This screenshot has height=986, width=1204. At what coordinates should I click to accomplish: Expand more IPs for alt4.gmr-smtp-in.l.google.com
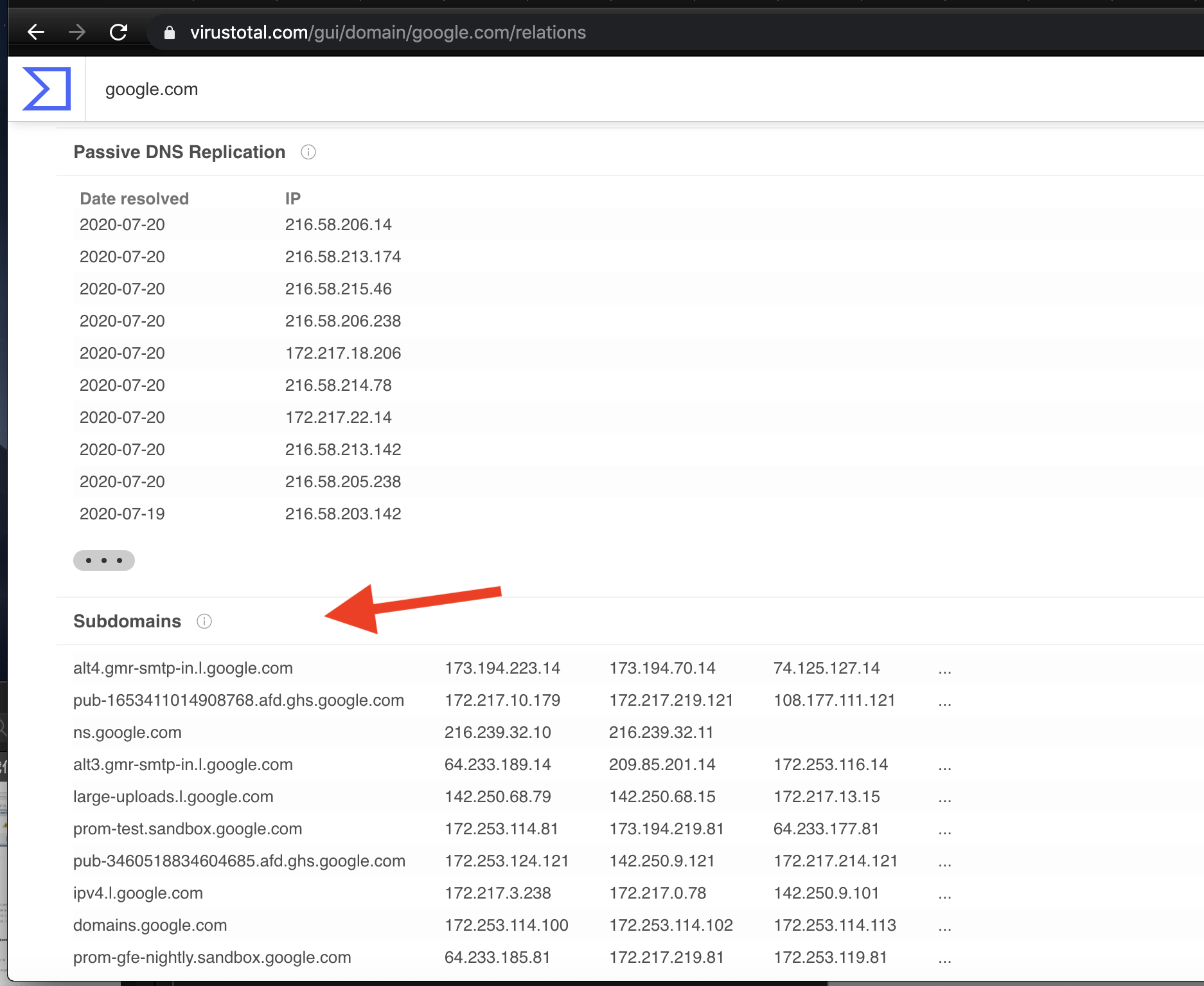pos(944,669)
